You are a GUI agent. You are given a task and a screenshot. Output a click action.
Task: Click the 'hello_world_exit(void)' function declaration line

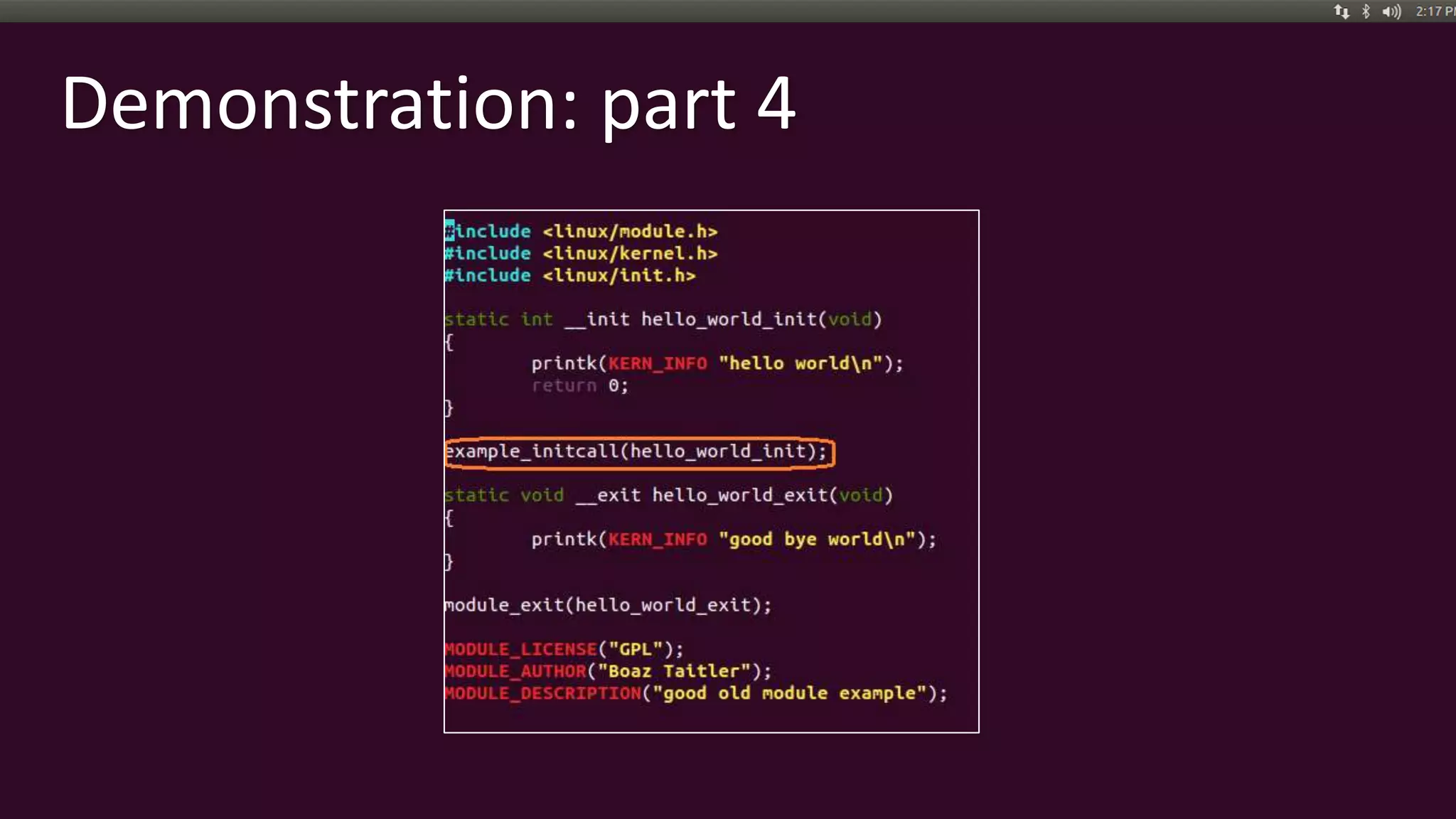[x=669, y=495]
